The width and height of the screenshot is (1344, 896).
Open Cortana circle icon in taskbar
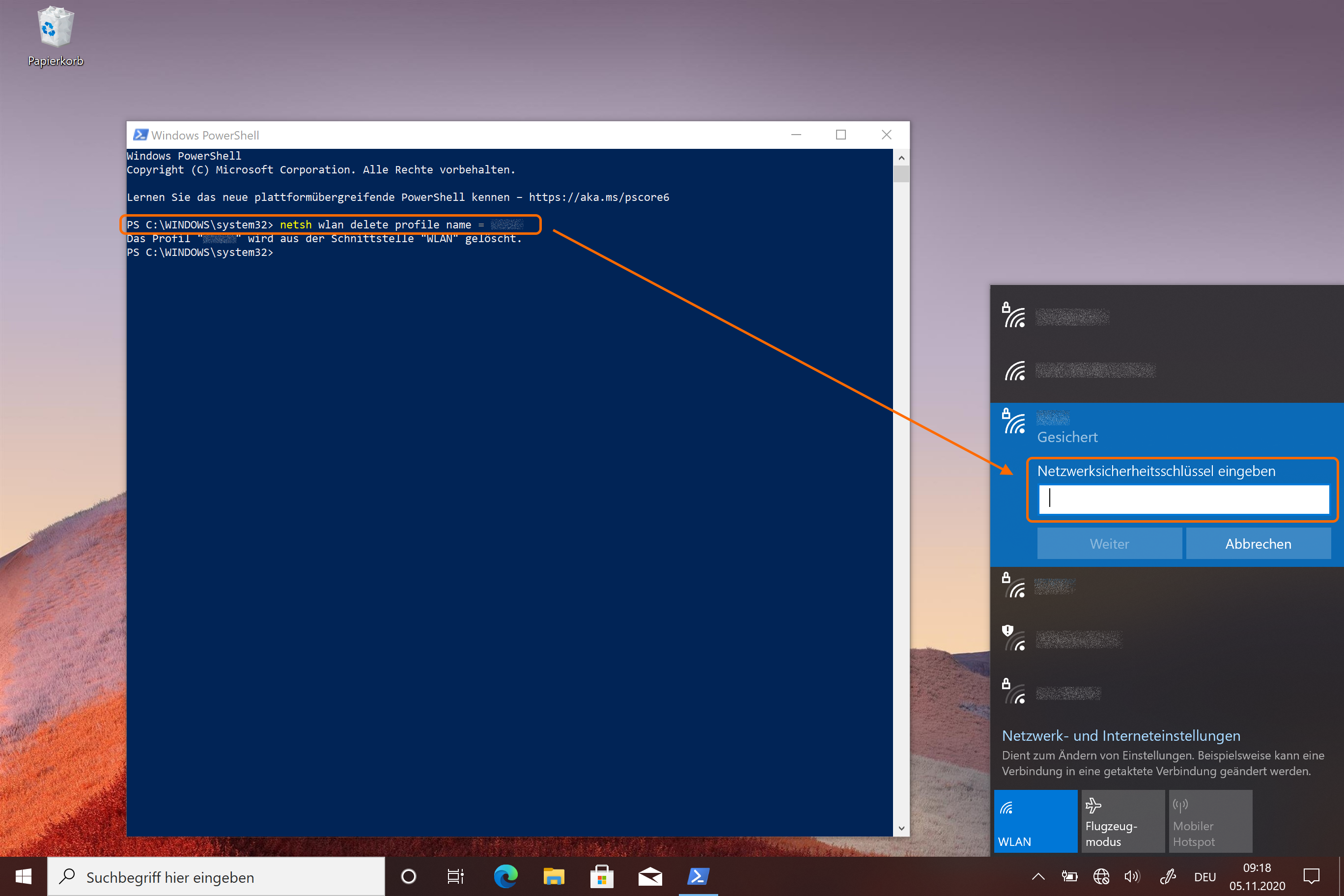pos(409,876)
